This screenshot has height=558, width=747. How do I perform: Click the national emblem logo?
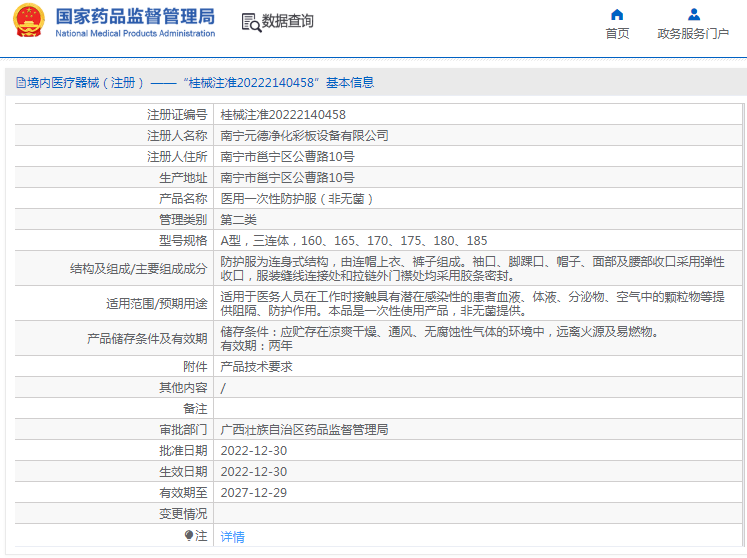click(x=30, y=20)
